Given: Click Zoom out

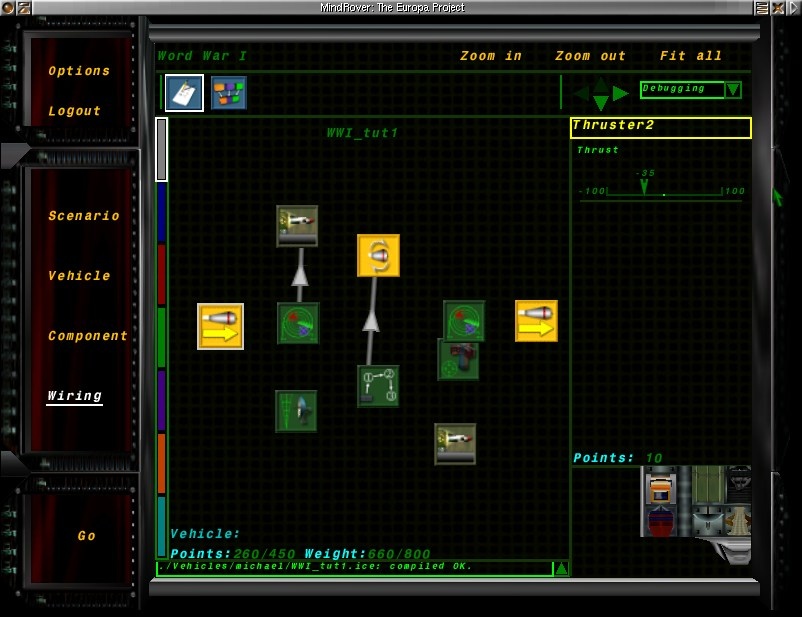Looking at the screenshot, I should click(590, 56).
